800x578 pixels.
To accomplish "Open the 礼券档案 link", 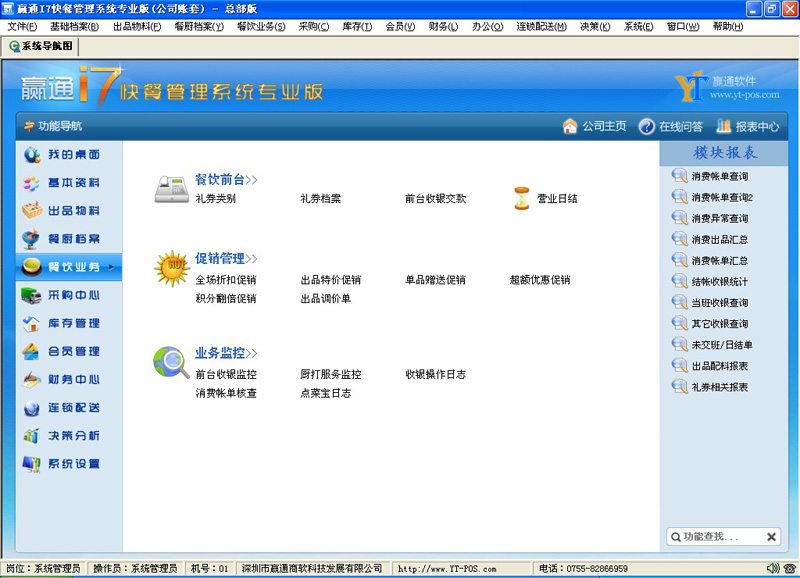I will tap(320, 198).
